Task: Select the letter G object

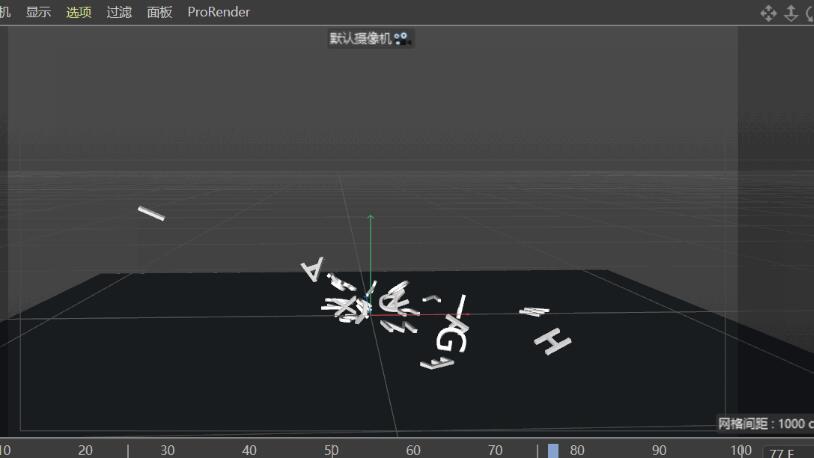Action: coord(451,340)
